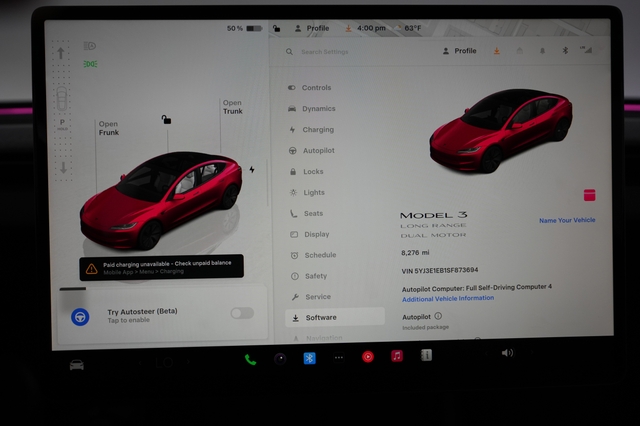The image size is (640, 426).
Task: Tap the red vehicle color swatch
Action: coord(589,195)
